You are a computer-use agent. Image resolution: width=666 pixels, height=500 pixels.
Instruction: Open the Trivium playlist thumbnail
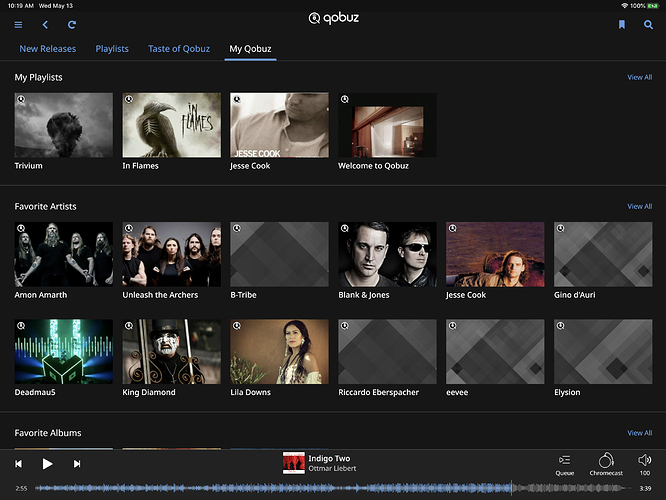pyautogui.click(x=64, y=125)
